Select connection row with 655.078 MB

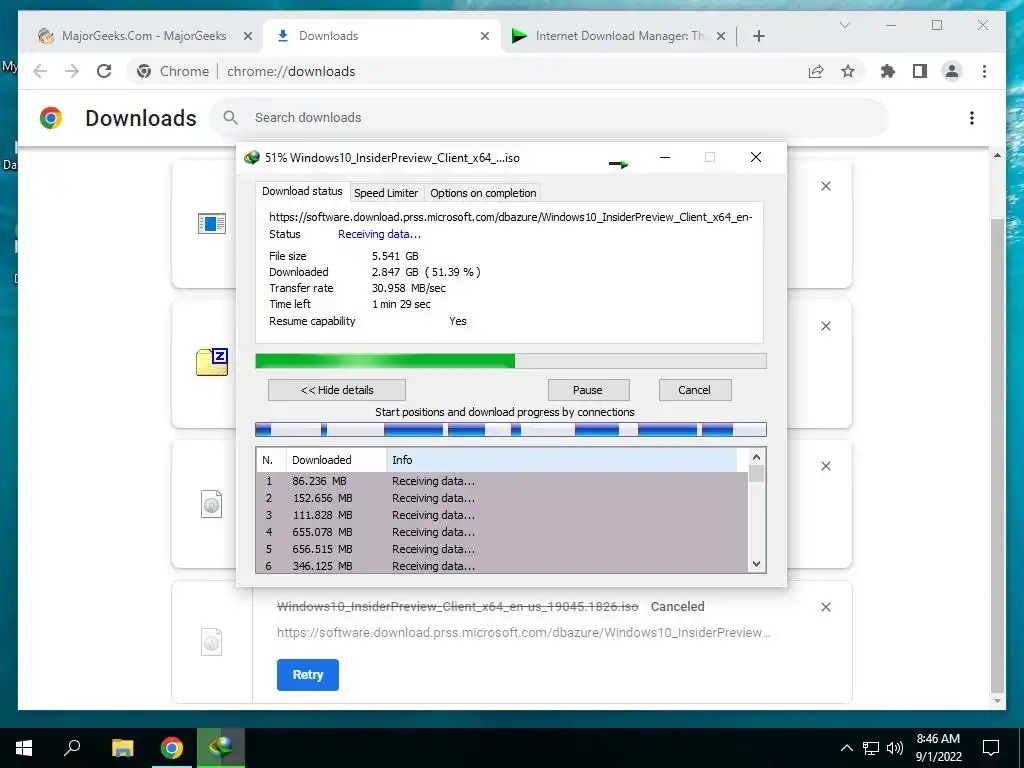(x=502, y=532)
